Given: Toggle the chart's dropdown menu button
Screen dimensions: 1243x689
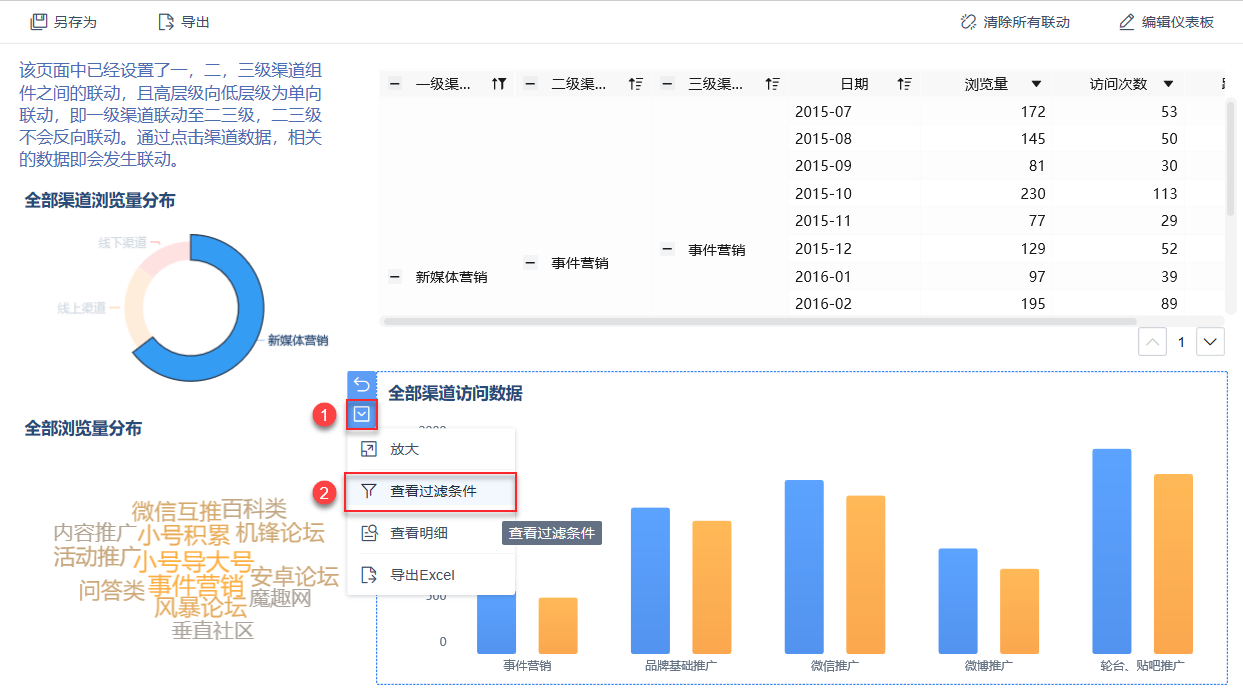Looking at the screenshot, I should [x=362, y=413].
